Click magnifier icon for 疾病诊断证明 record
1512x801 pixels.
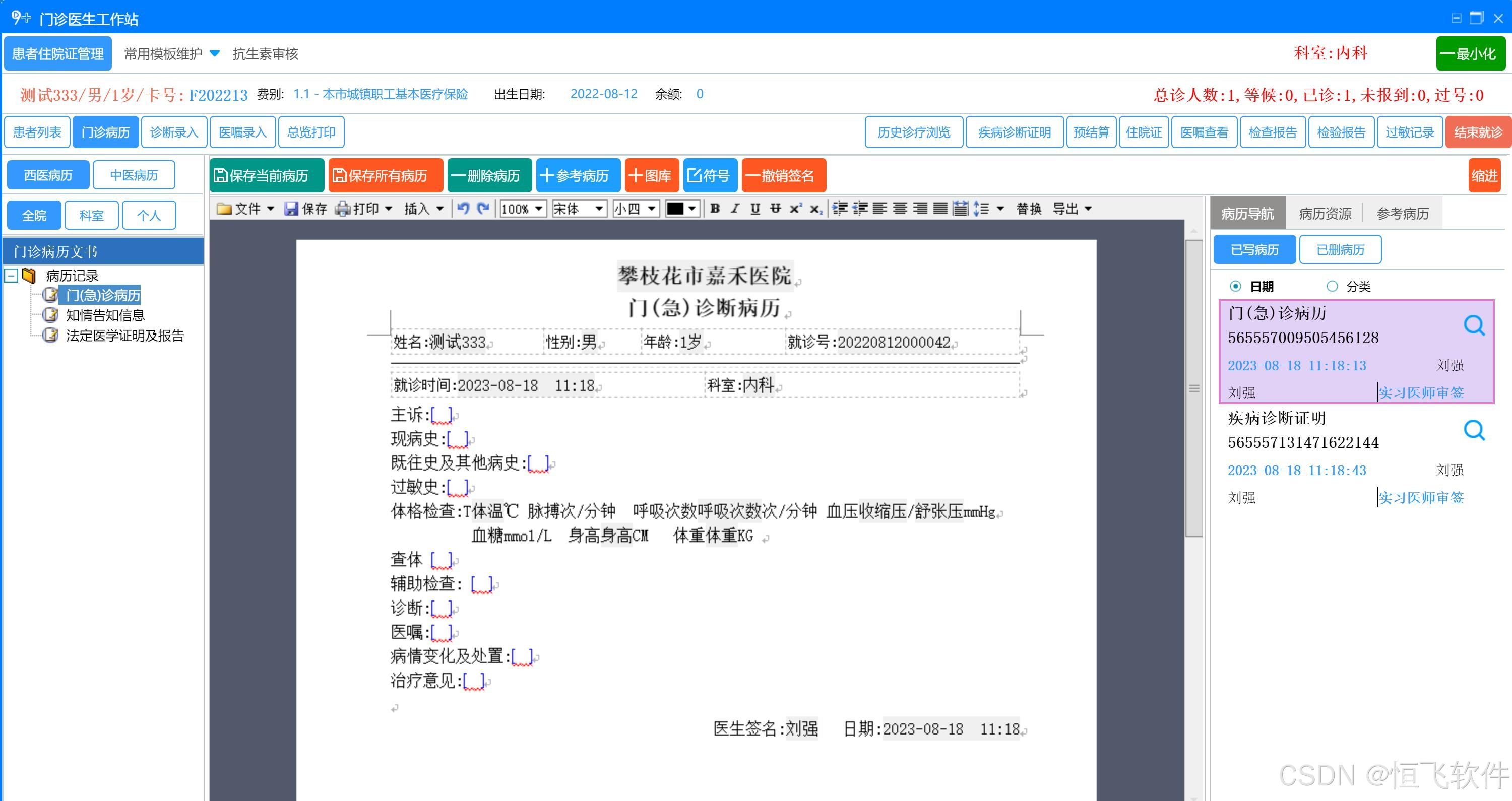[x=1473, y=430]
